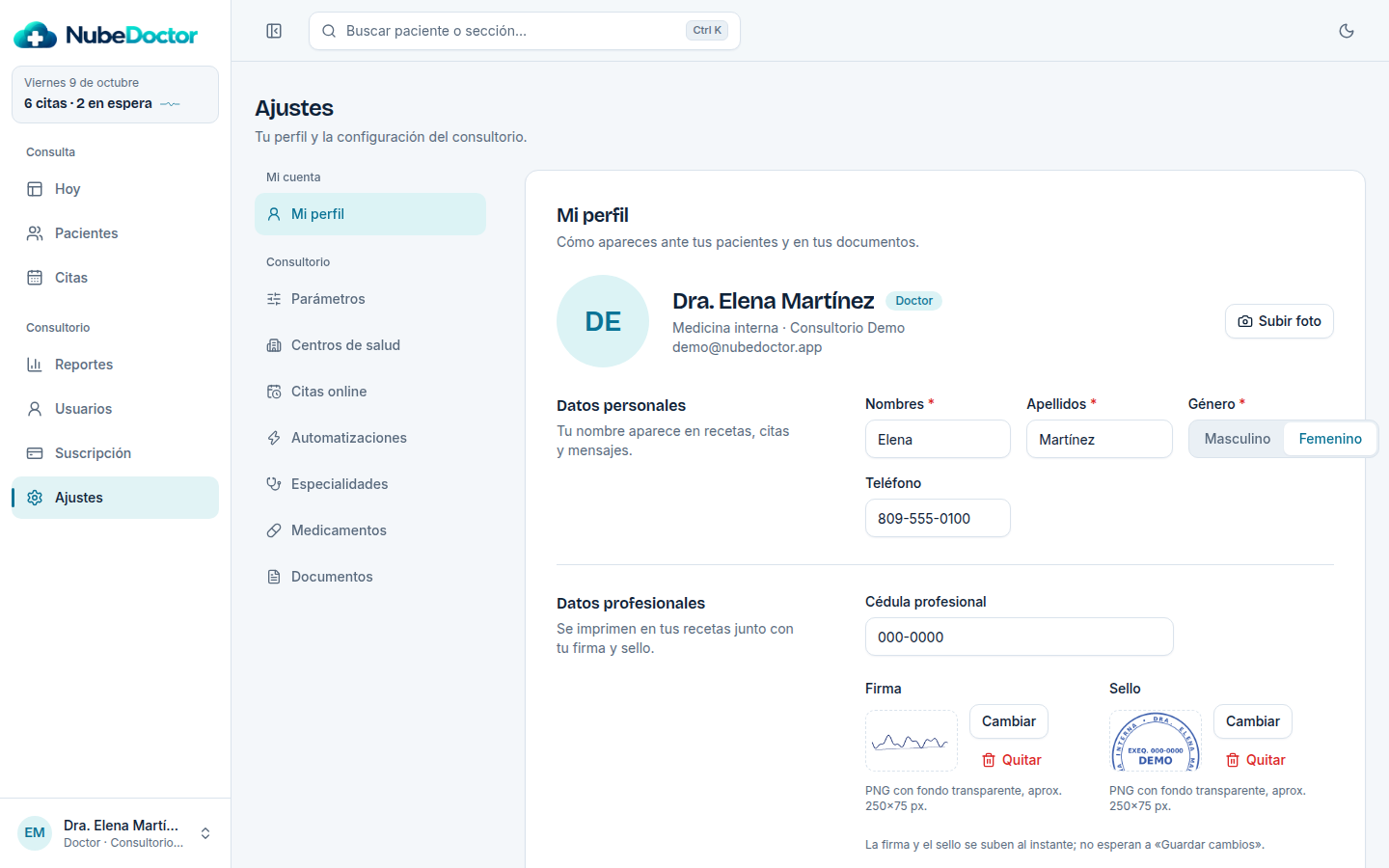Focus the search patient field
1389x868 pixels.
coord(525,31)
